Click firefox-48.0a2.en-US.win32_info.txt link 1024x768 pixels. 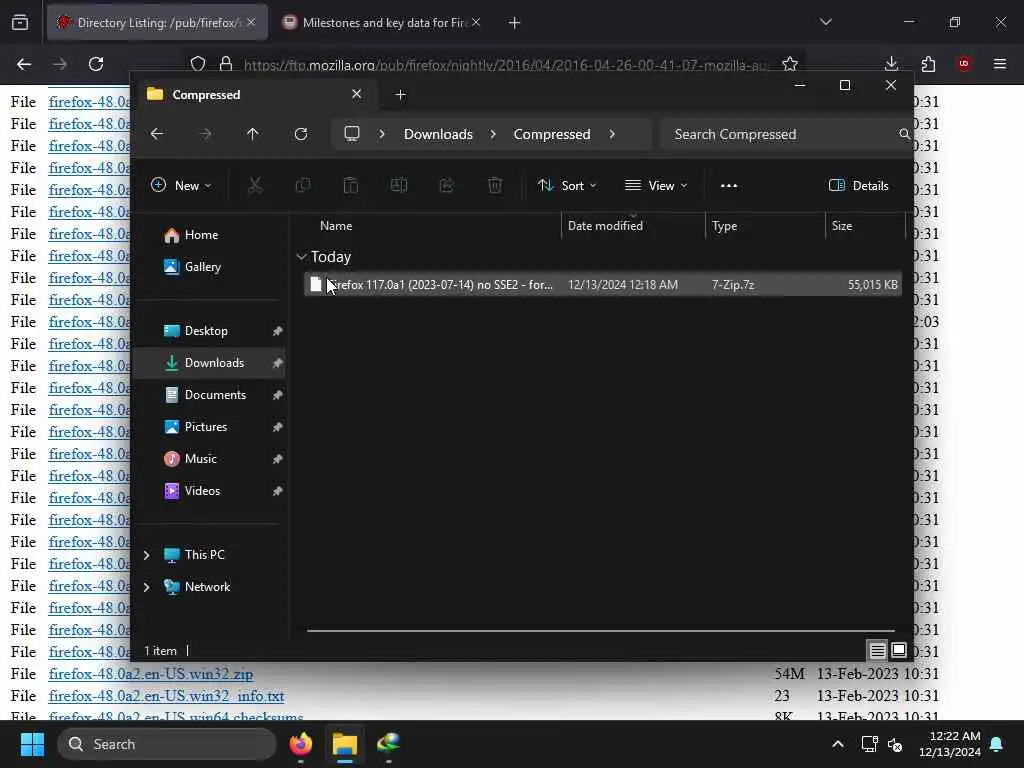pyautogui.click(x=167, y=696)
